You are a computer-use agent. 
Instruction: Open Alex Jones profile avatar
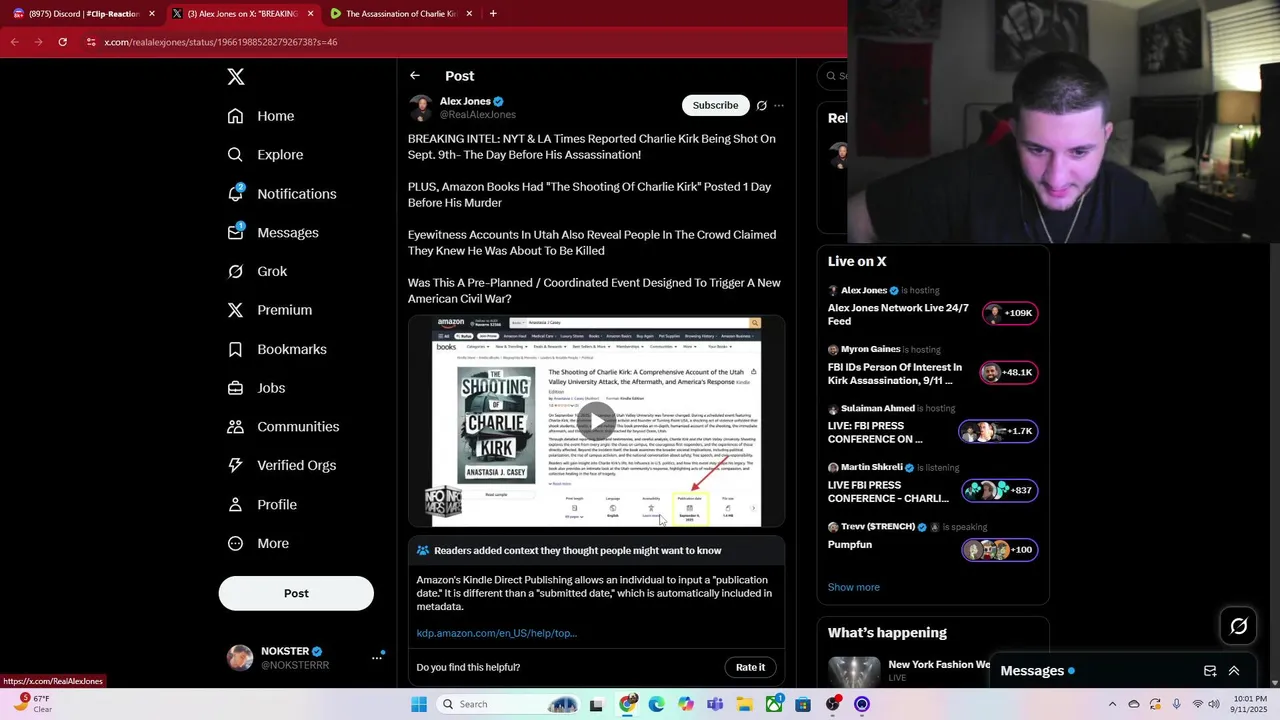(421, 107)
